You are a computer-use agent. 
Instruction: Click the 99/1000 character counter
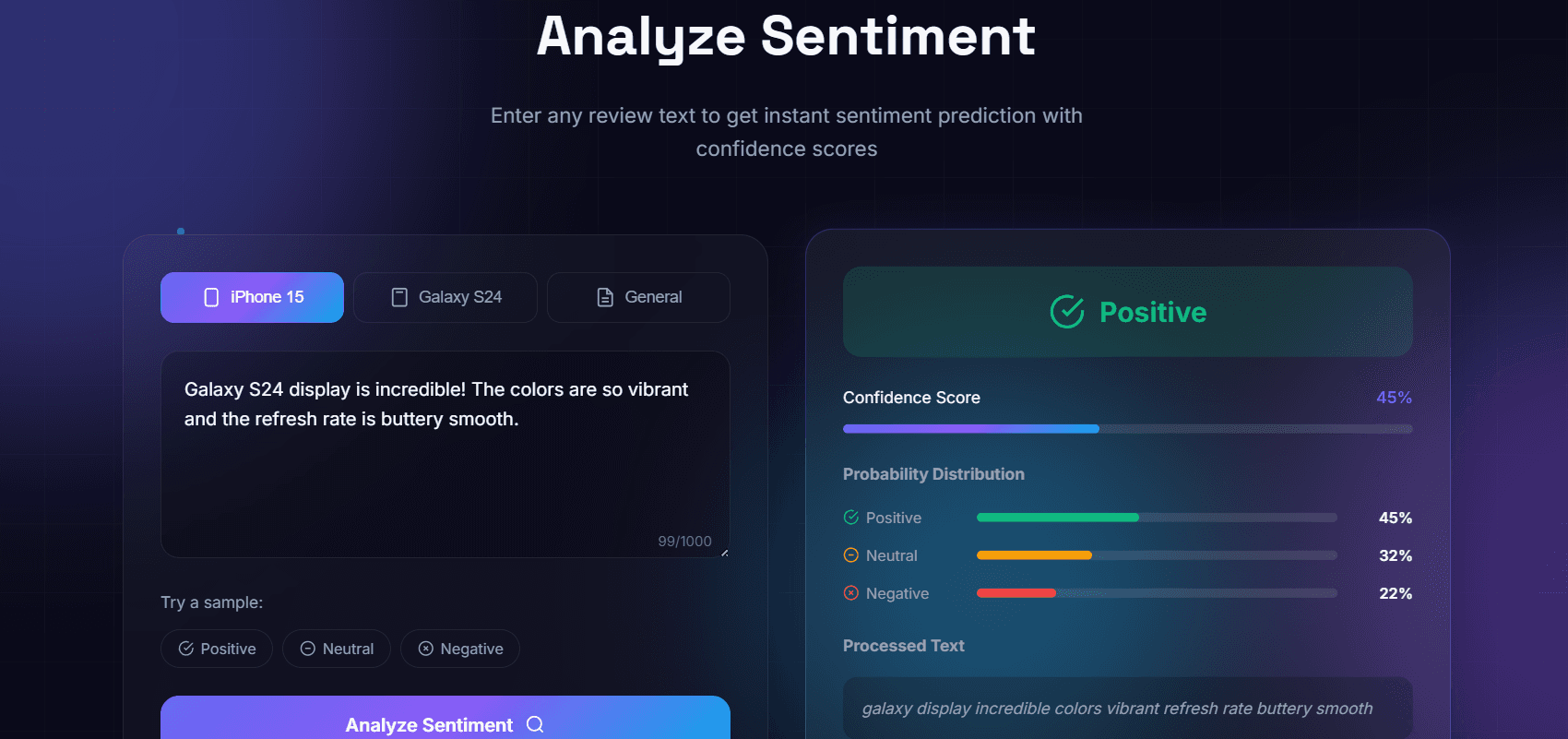pos(684,541)
